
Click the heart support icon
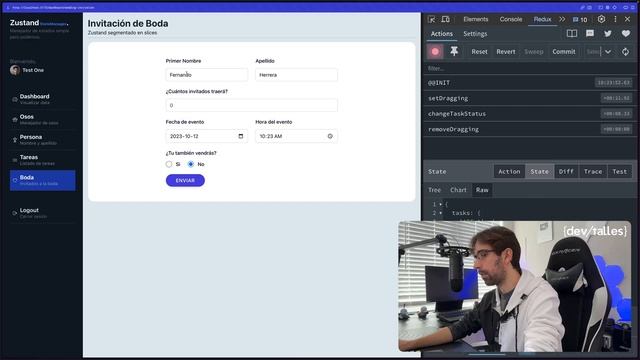(x=626, y=33)
